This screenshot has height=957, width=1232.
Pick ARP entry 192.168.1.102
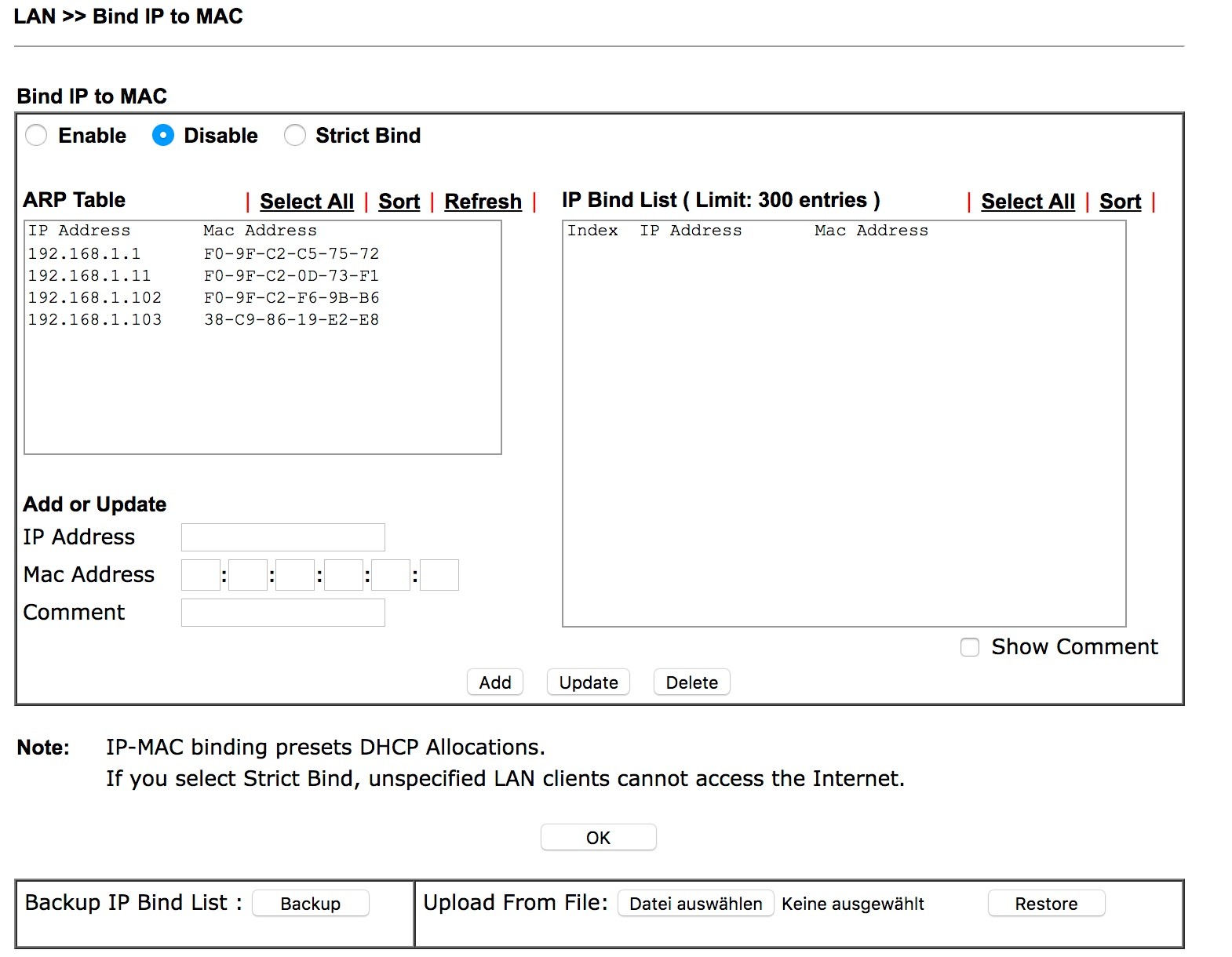point(203,298)
